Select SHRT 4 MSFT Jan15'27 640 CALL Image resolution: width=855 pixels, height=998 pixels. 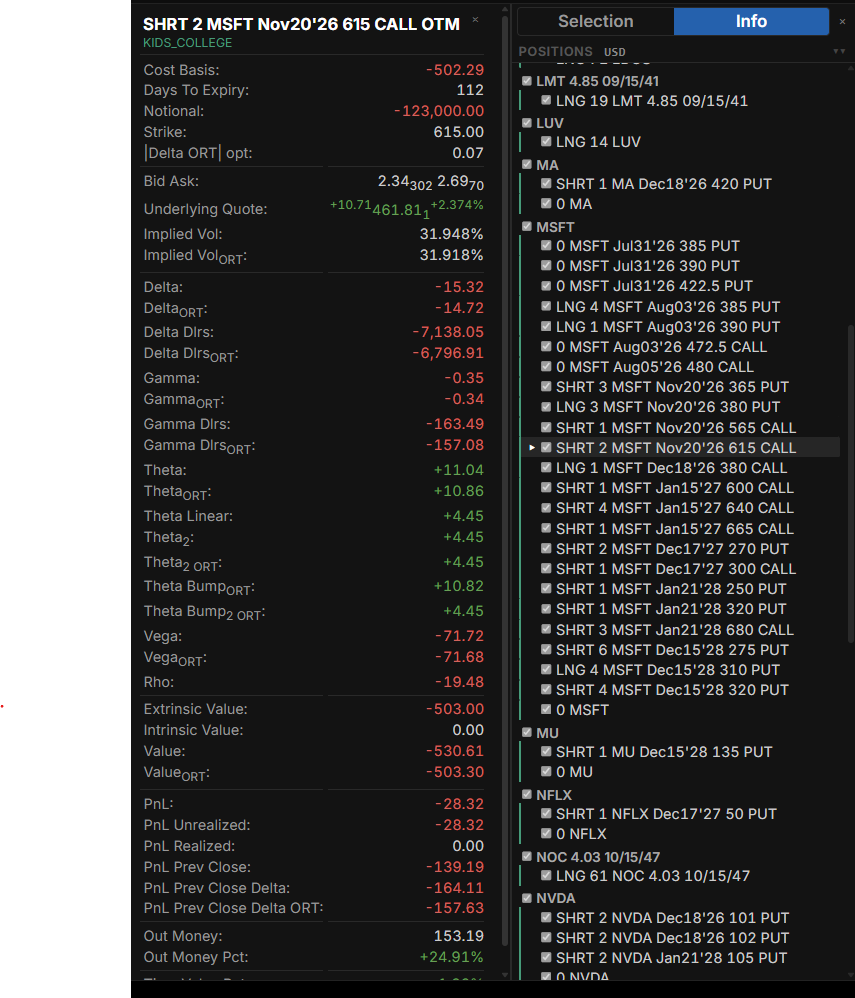[675, 508]
